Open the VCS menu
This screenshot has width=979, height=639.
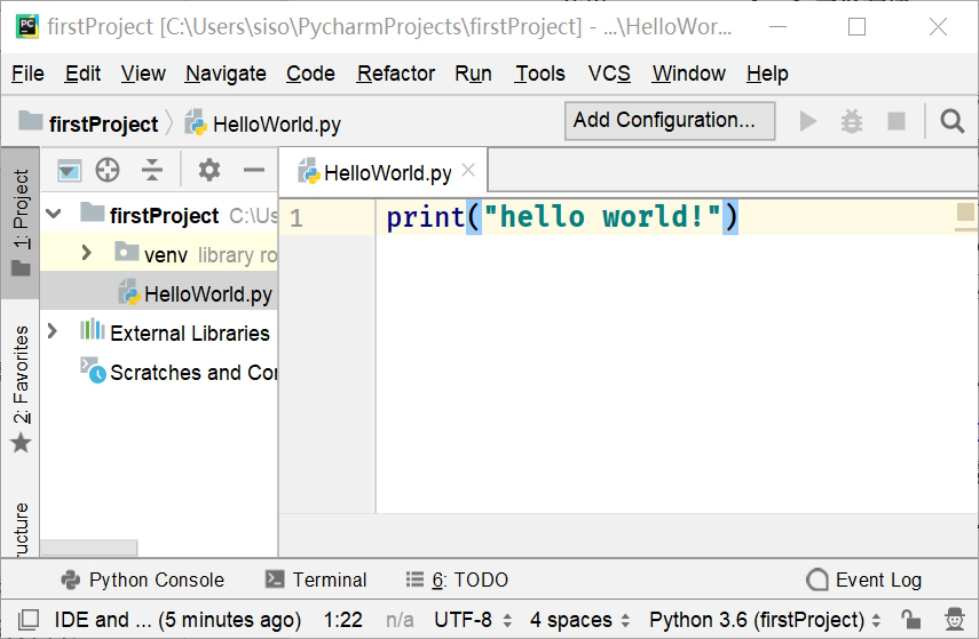(609, 74)
